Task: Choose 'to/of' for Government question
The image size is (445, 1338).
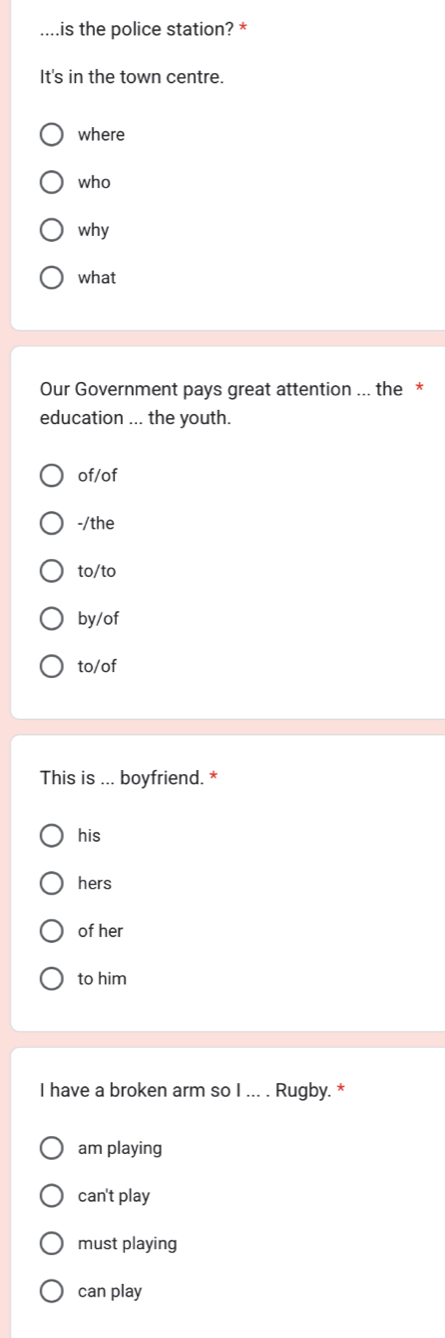Action: [x=51, y=665]
